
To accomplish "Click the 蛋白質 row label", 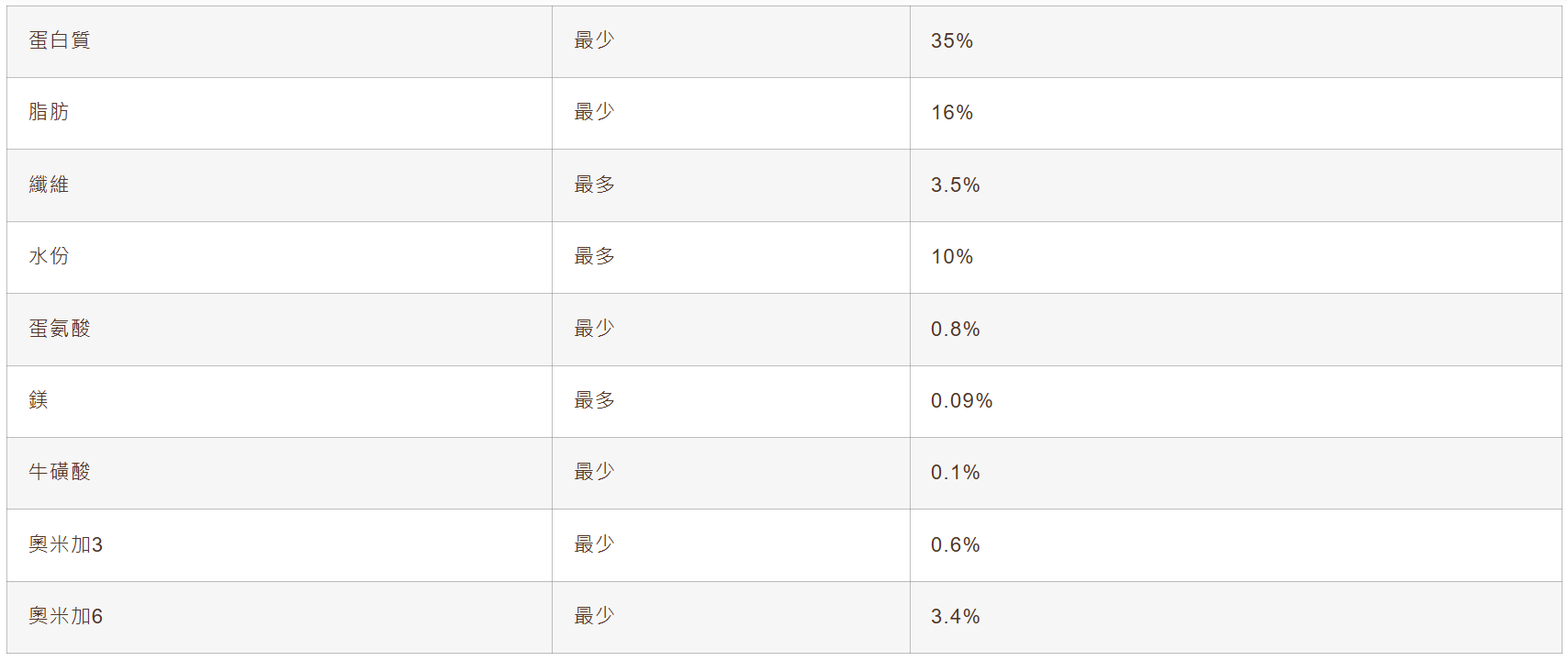I will click(x=60, y=40).
